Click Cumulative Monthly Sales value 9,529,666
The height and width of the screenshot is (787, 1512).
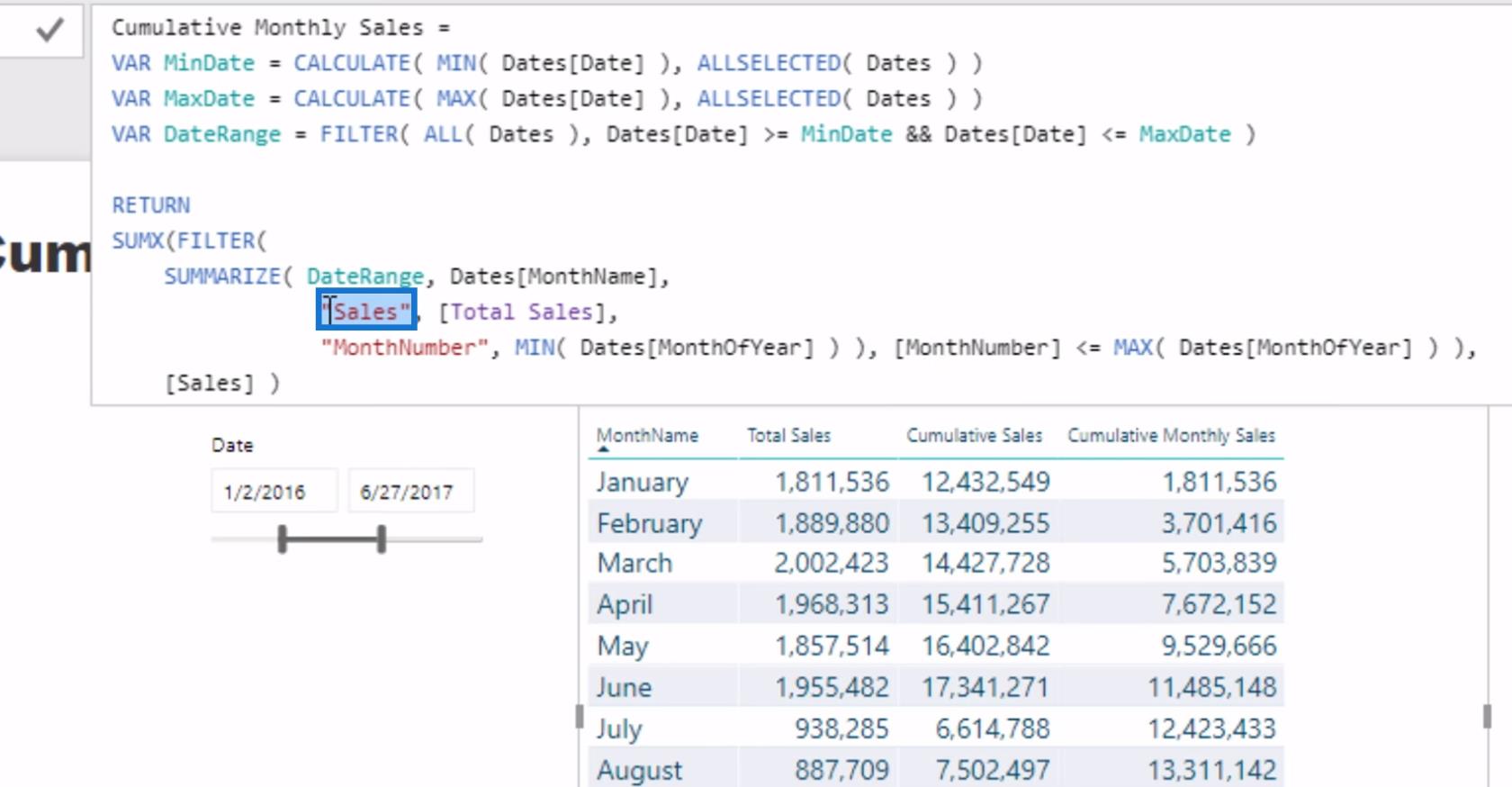(x=1219, y=647)
